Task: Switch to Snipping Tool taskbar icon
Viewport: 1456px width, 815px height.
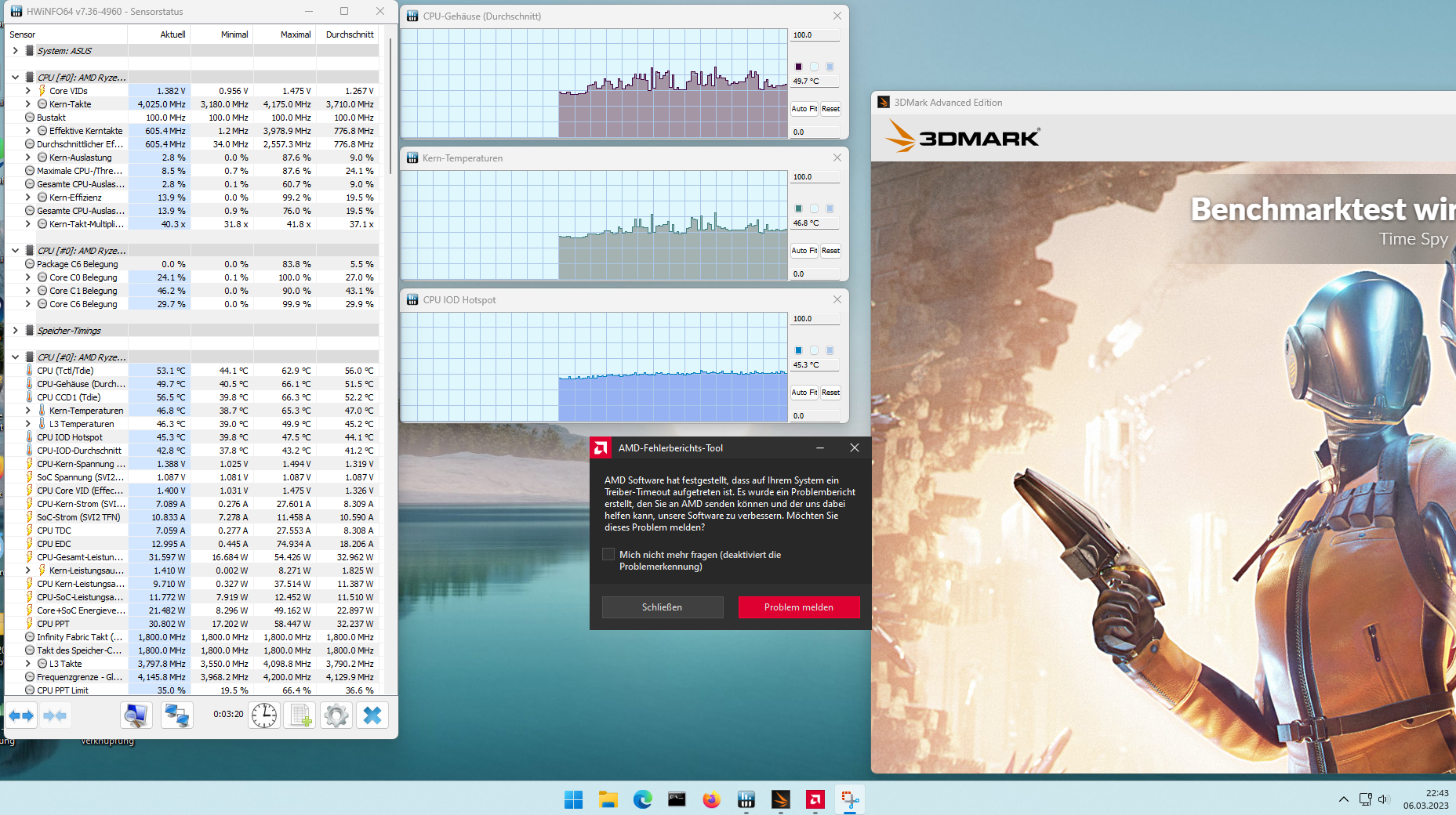Action: [x=850, y=799]
